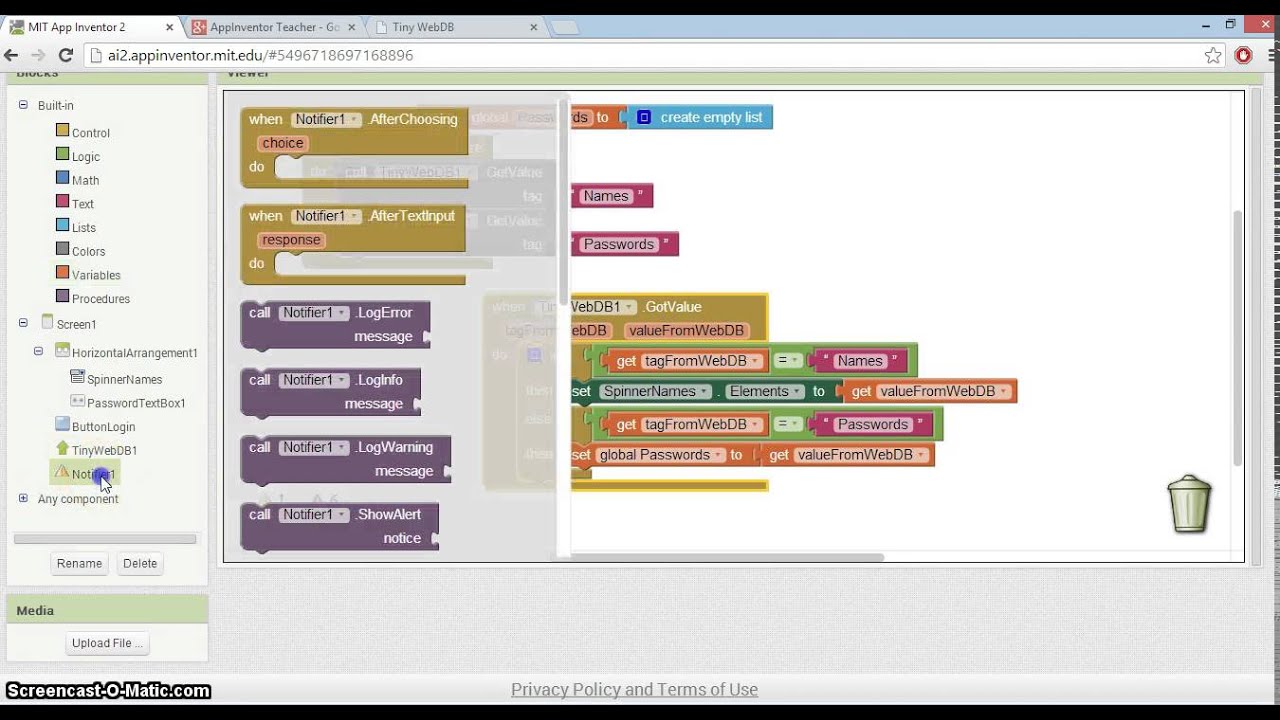The height and width of the screenshot is (720, 1280).
Task: Pick the Notifier1 LogInfo call block
Action: (x=330, y=392)
